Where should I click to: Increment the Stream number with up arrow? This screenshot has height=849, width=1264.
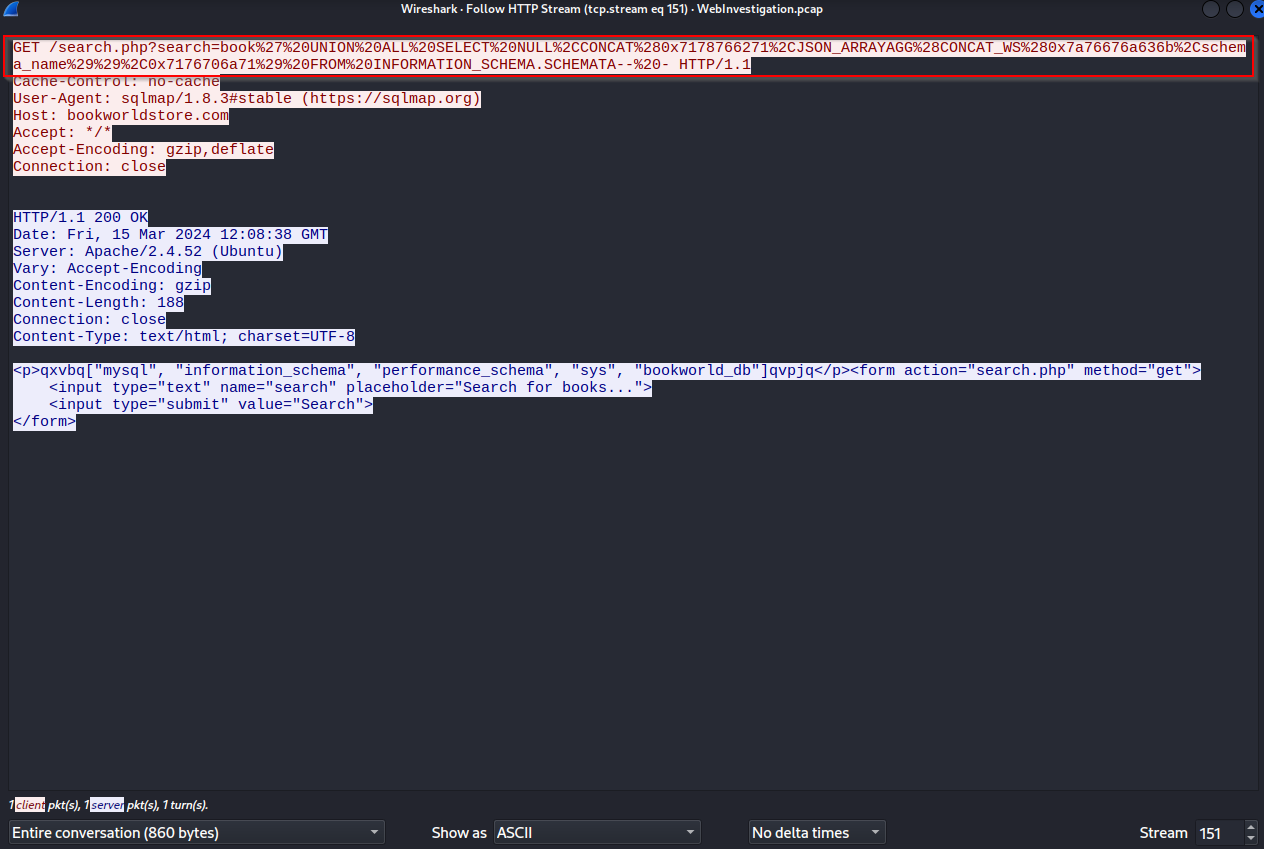(1250, 827)
